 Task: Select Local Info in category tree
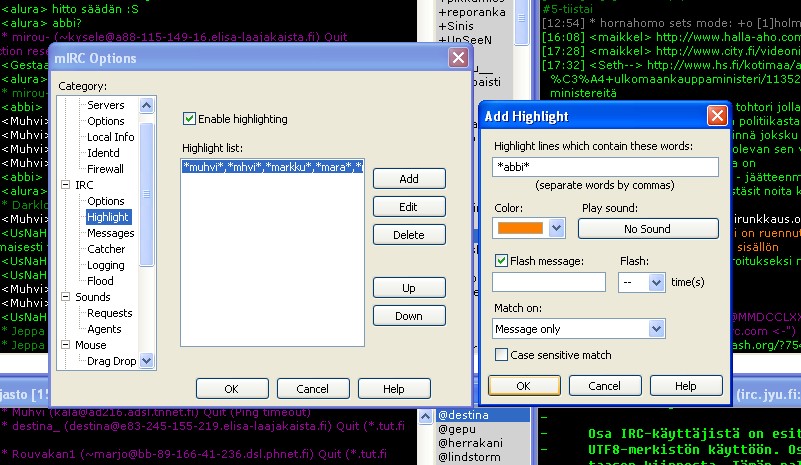click(x=110, y=137)
